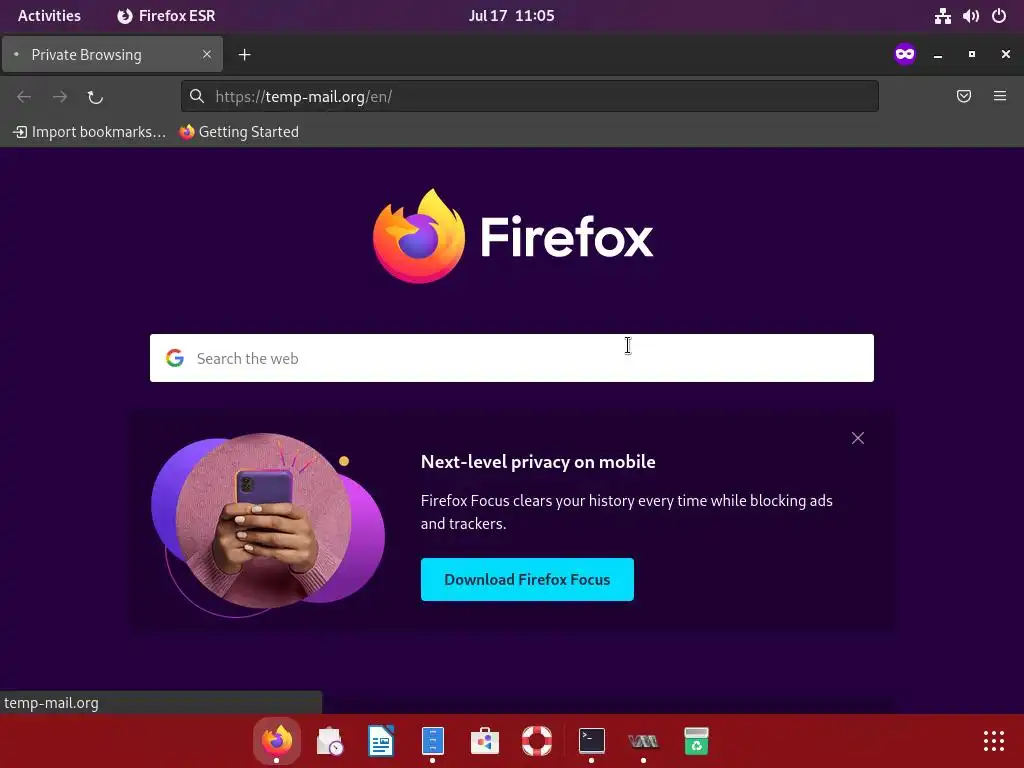Minimize the Firefox window
The width and height of the screenshot is (1024, 768).
[938, 55]
